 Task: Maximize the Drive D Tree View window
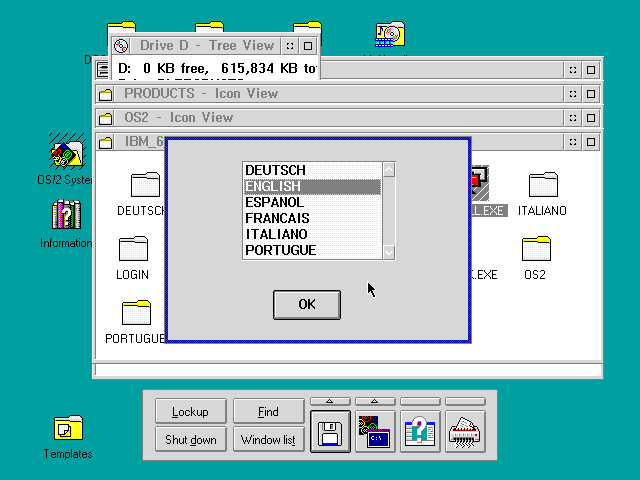[308, 46]
